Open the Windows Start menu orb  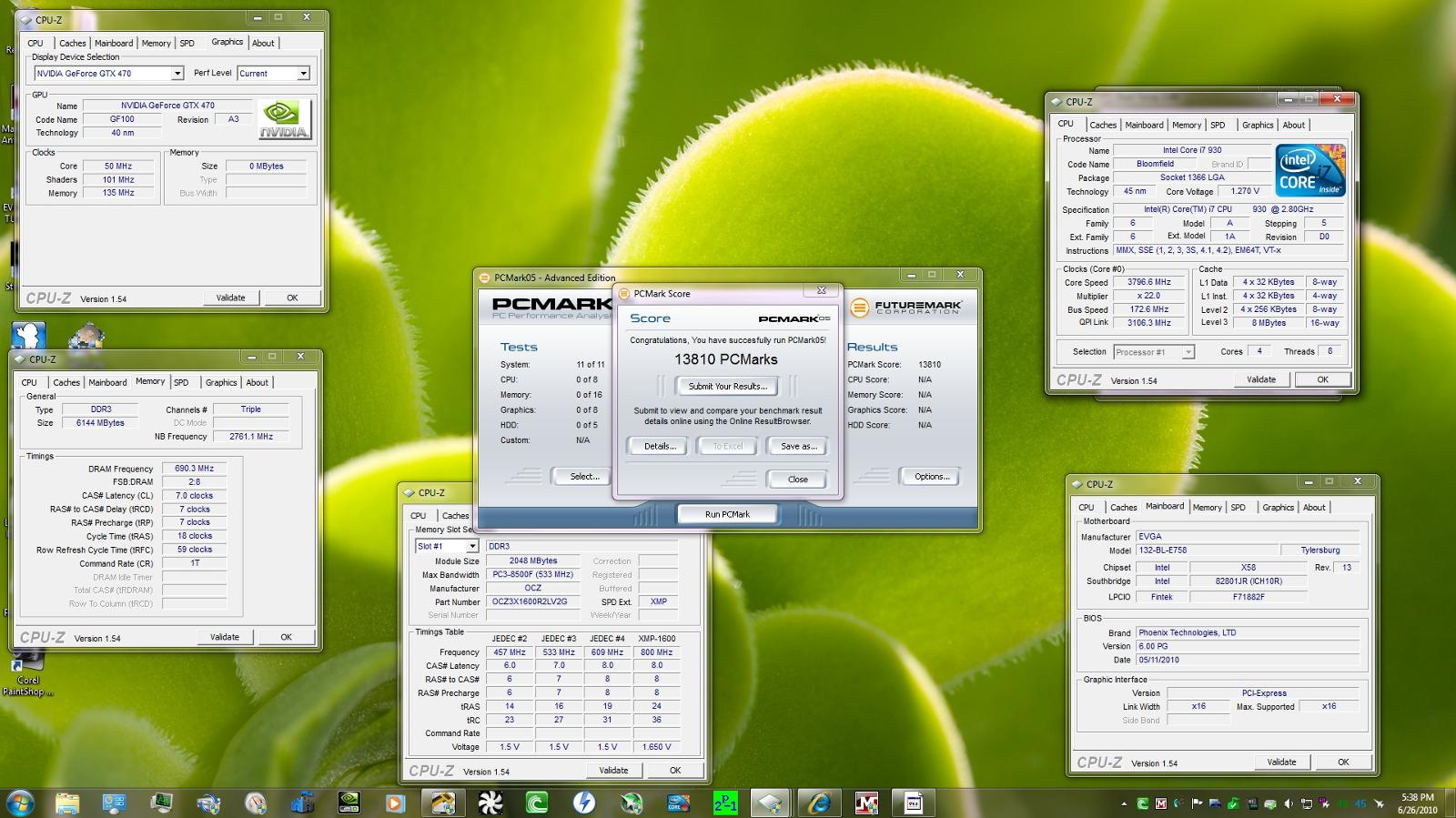[20, 803]
